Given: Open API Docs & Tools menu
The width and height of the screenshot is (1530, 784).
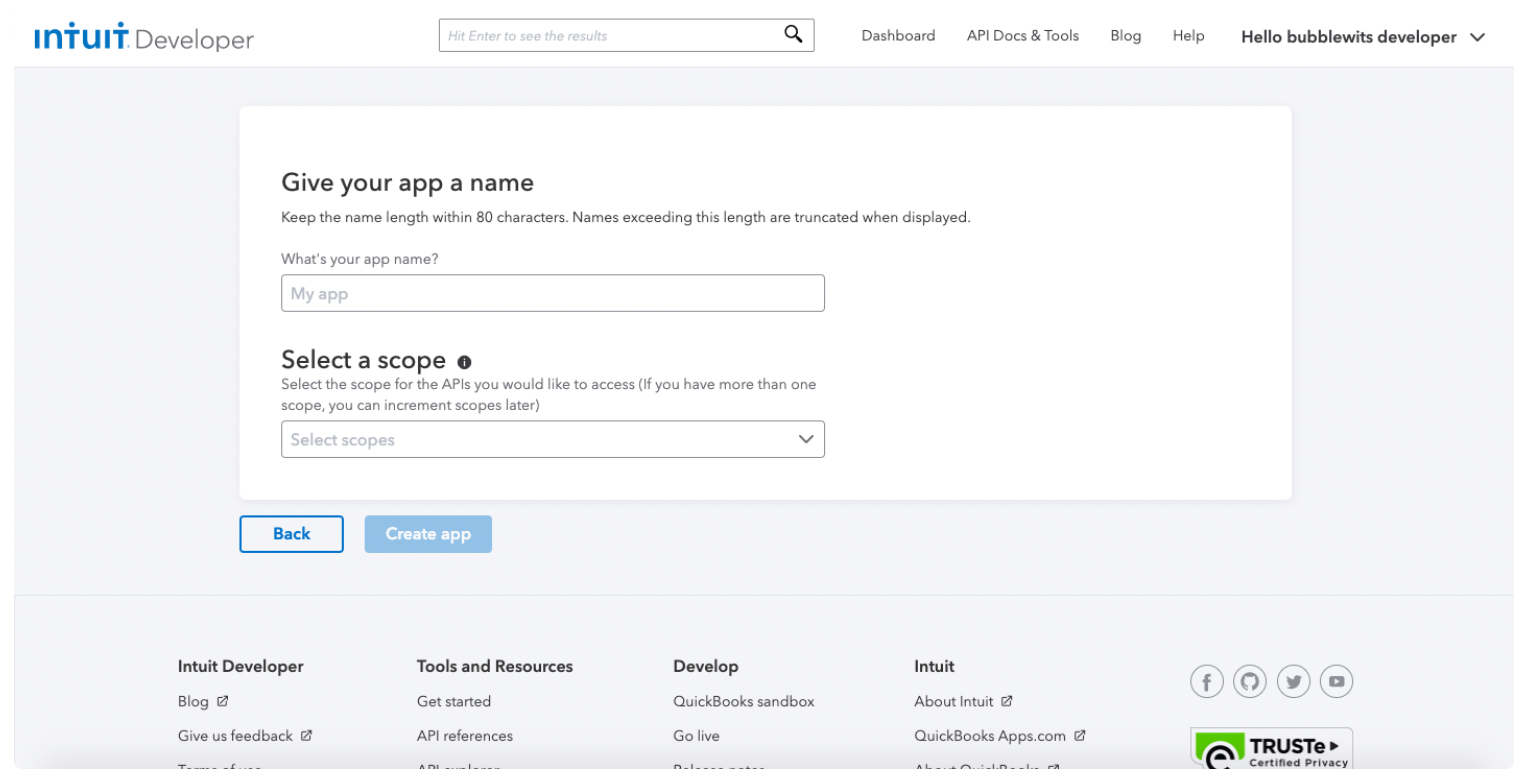Looking at the screenshot, I should coord(1023,36).
